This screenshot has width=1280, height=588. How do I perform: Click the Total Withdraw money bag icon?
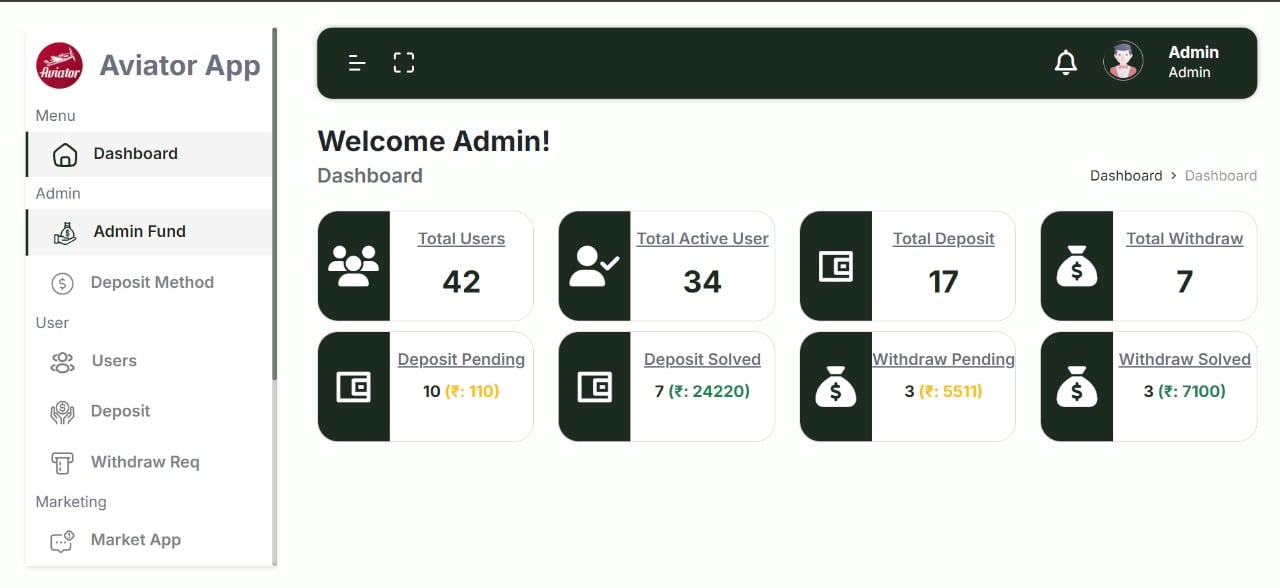[x=1077, y=266]
